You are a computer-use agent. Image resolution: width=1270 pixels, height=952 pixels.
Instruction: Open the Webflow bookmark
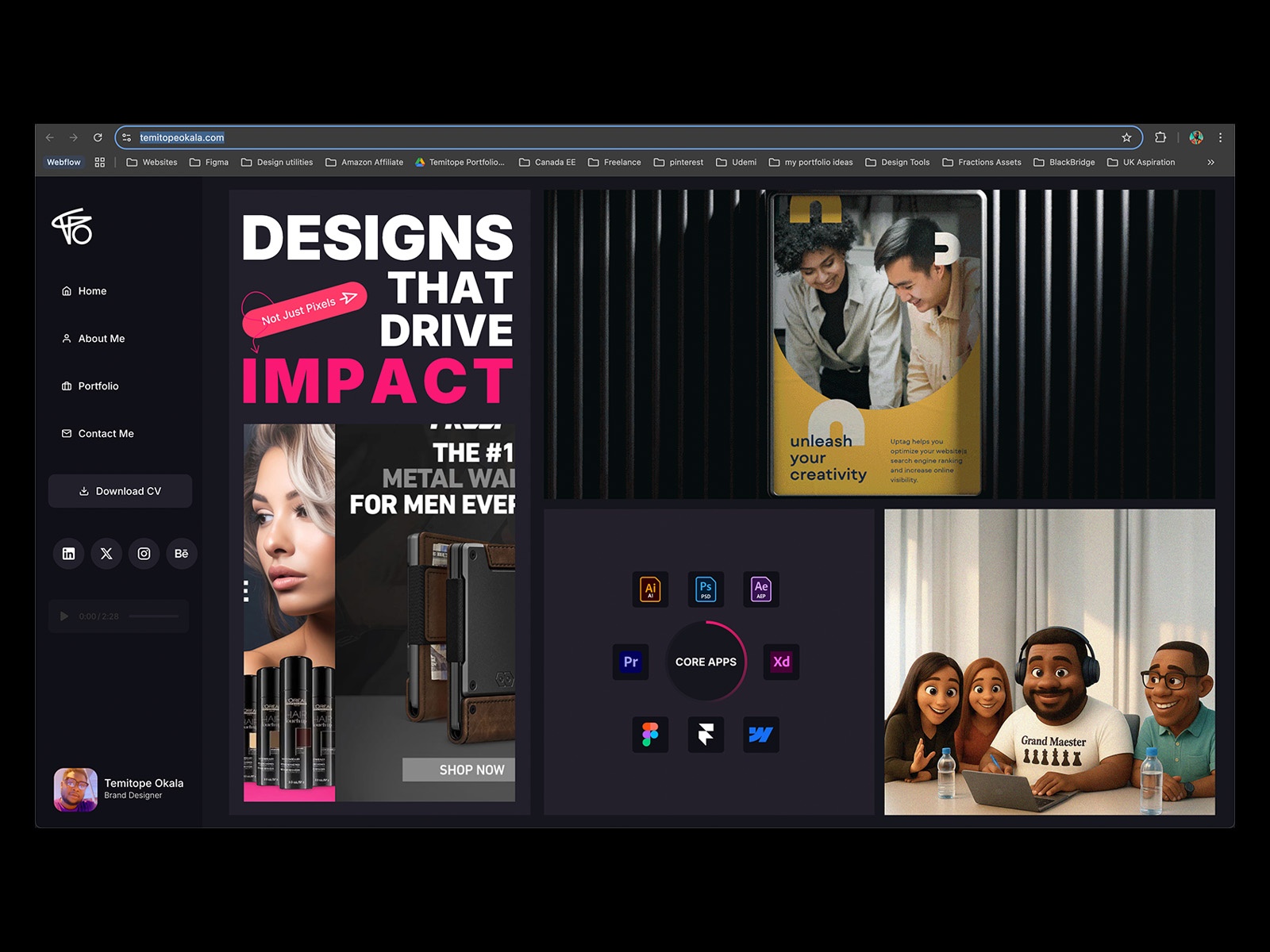pos(63,162)
